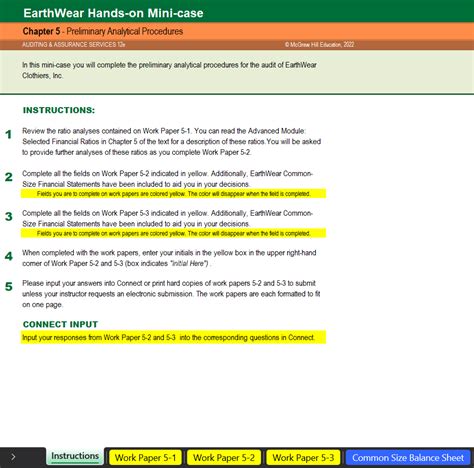
Task: Click the green step number 5
Action: pyautogui.click(x=8, y=287)
